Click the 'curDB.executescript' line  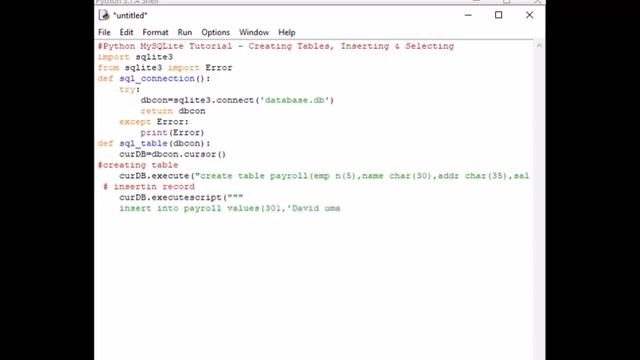(181, 198)
